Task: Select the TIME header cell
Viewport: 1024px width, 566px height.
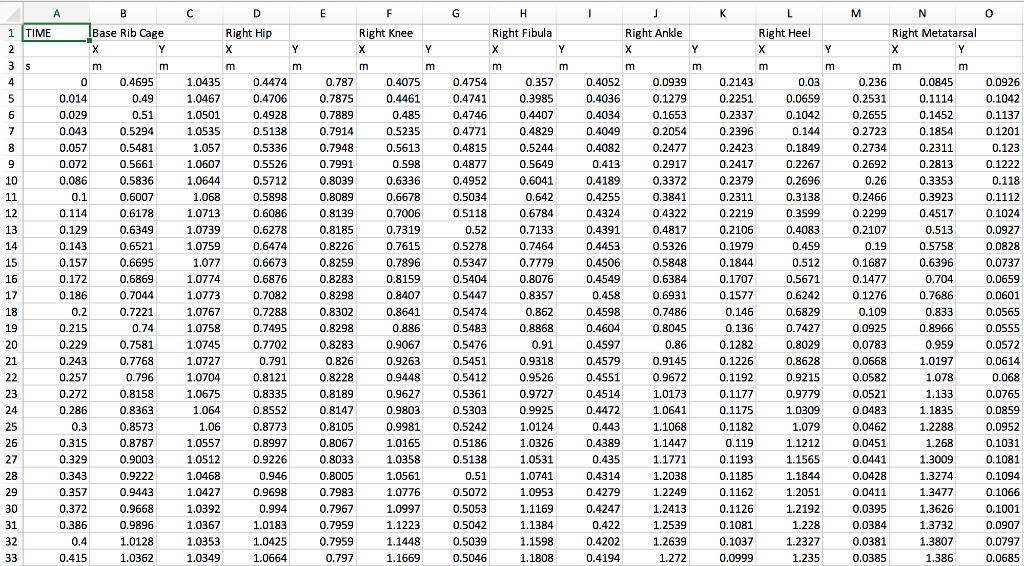Action: click(x=56, y=32)
